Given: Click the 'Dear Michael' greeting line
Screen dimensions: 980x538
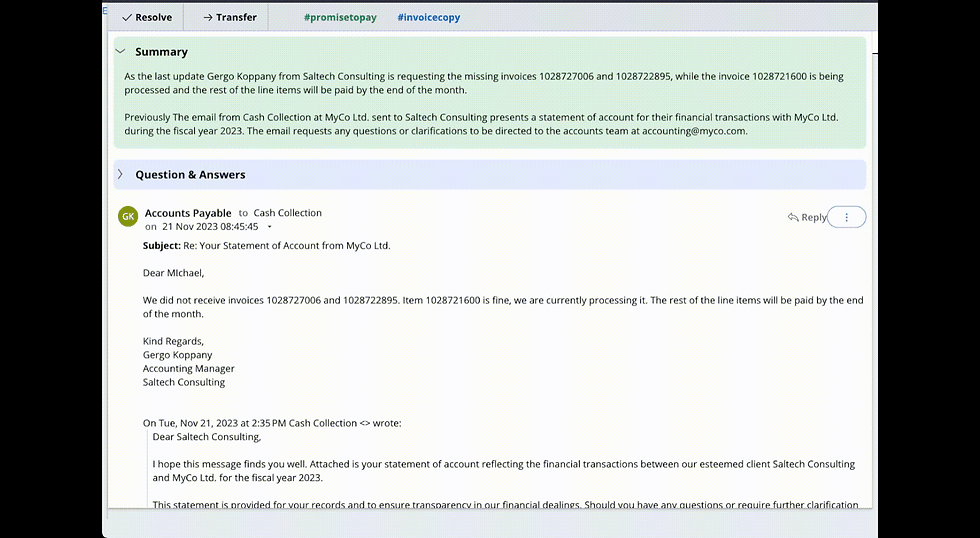Looking at the screenshot, I should [x=173, y=273].
